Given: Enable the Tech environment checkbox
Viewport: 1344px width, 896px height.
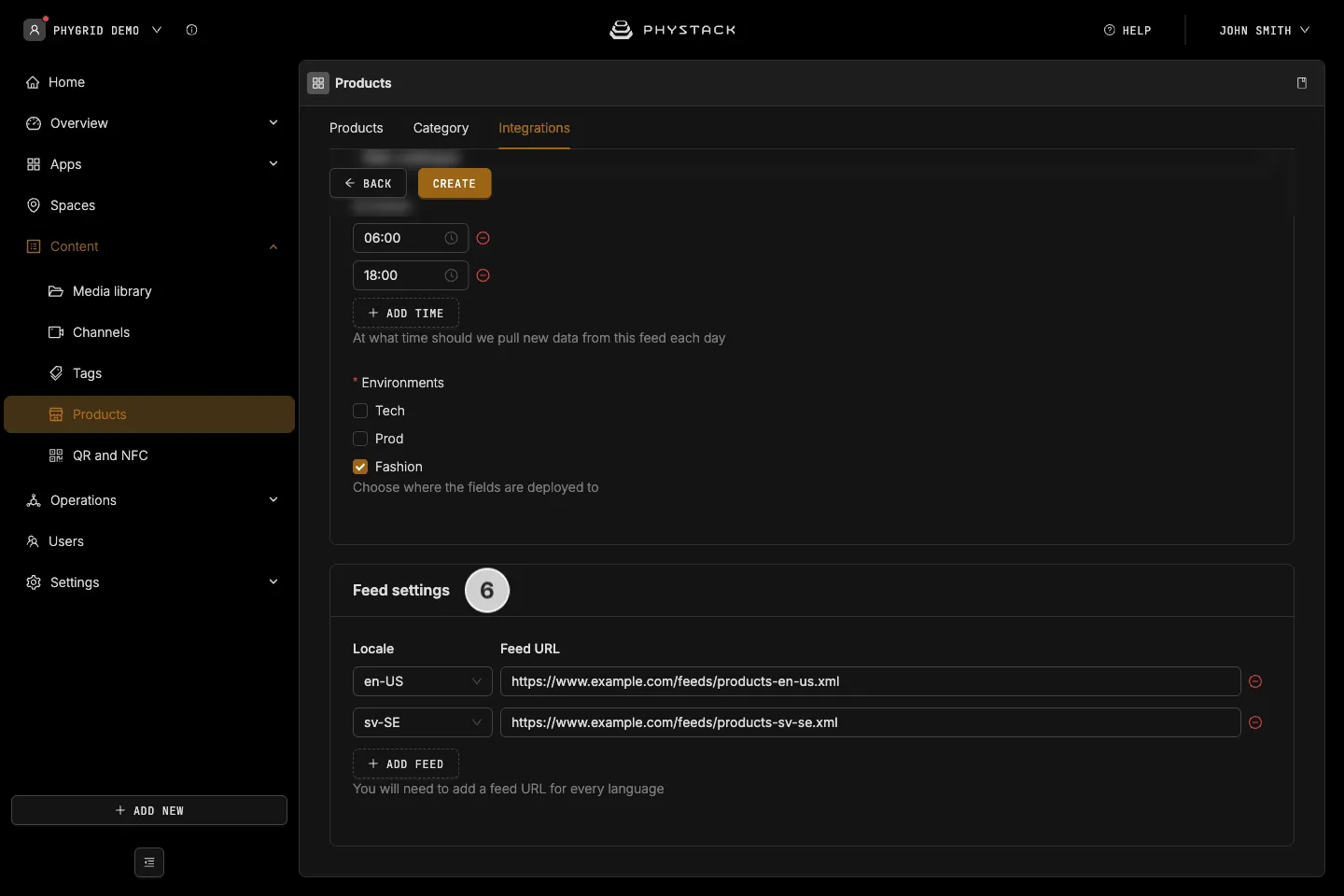Looking at the screenshot, I should tap(360, 411).
